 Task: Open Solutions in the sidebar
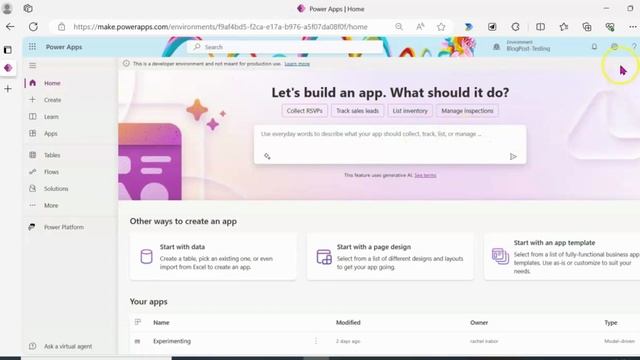tap(56, 189)
